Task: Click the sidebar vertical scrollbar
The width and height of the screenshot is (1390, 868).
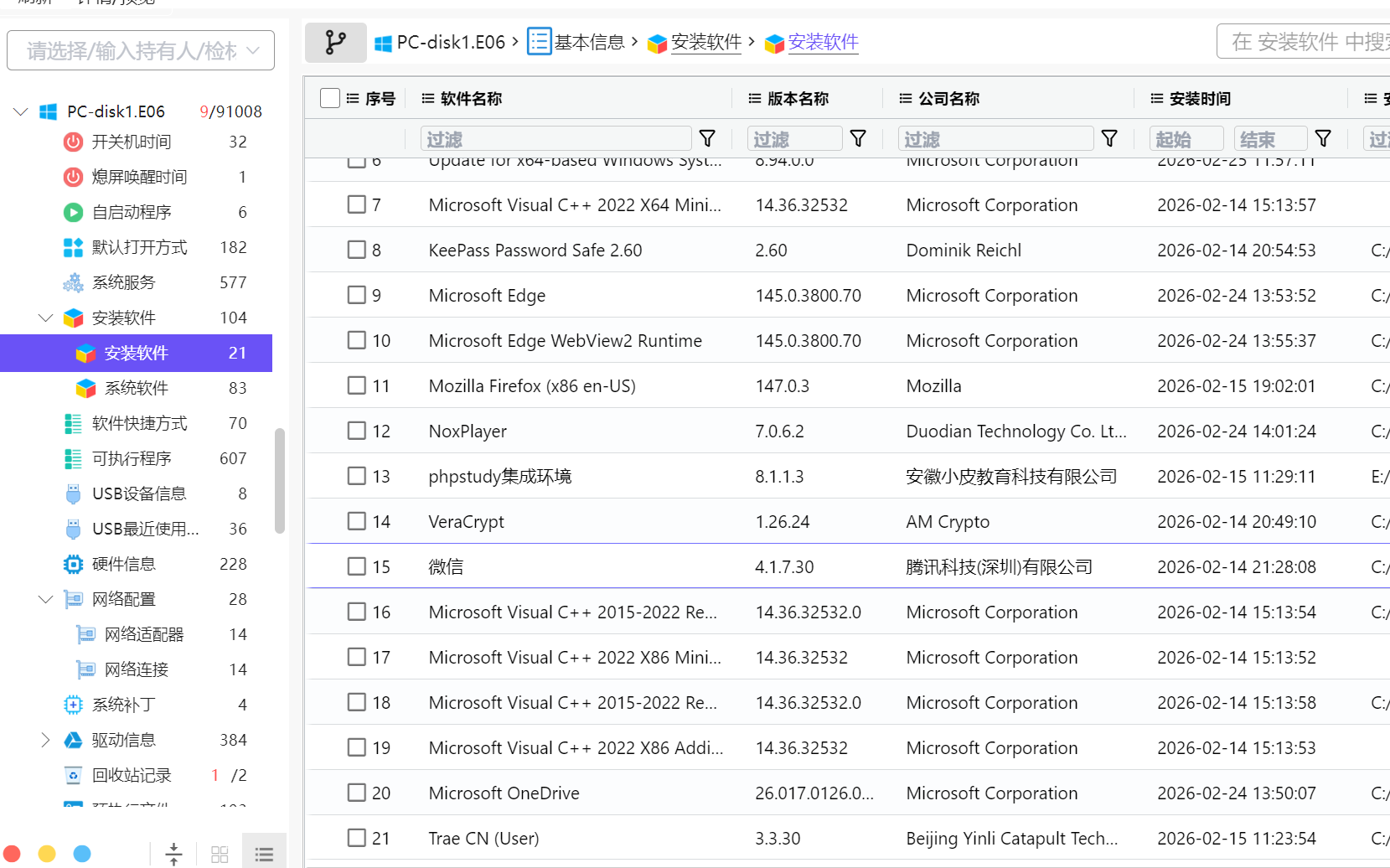Action: (x=280, y=481)
